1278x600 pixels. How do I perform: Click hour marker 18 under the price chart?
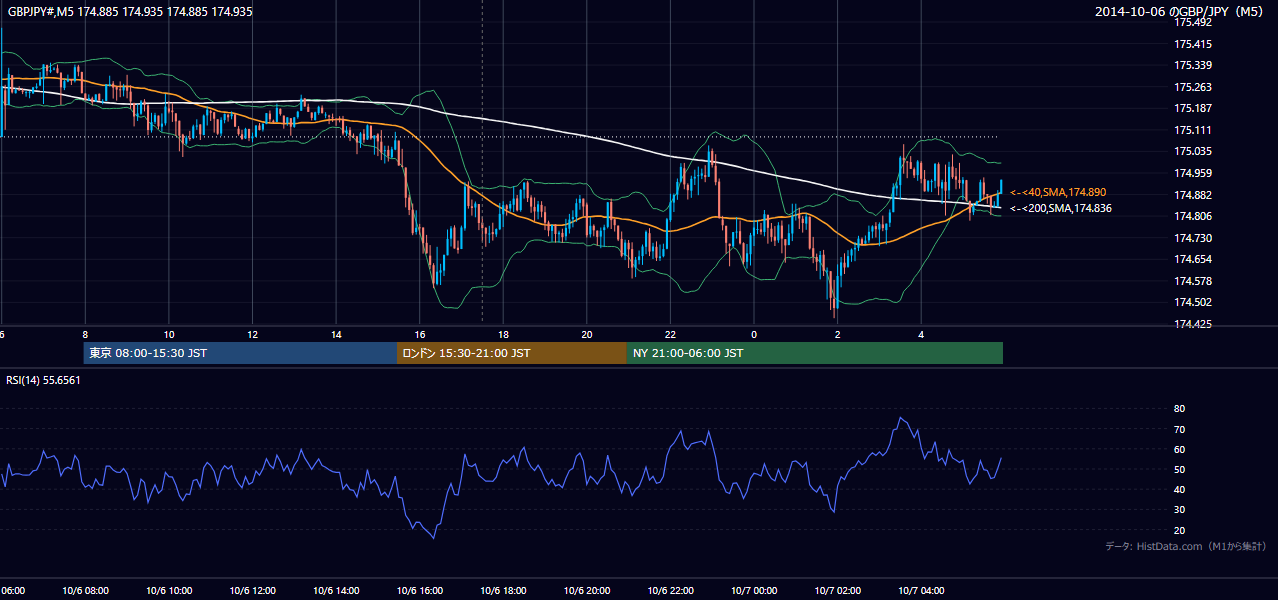point(503,335)
